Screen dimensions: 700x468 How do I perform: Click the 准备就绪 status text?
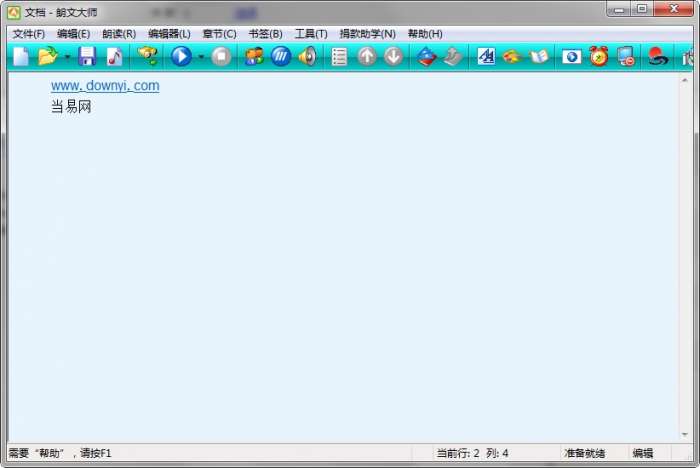point(584,453)
